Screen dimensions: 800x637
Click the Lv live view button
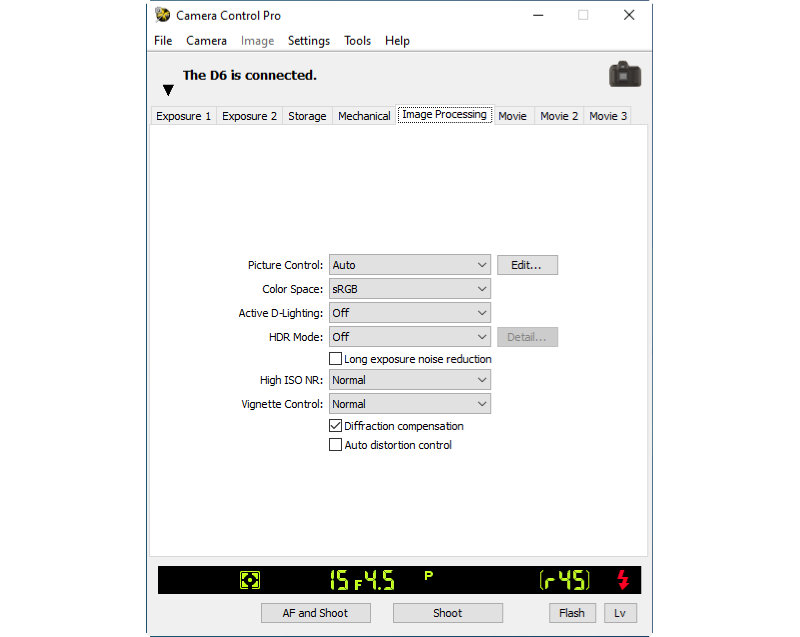coord(620,613)
